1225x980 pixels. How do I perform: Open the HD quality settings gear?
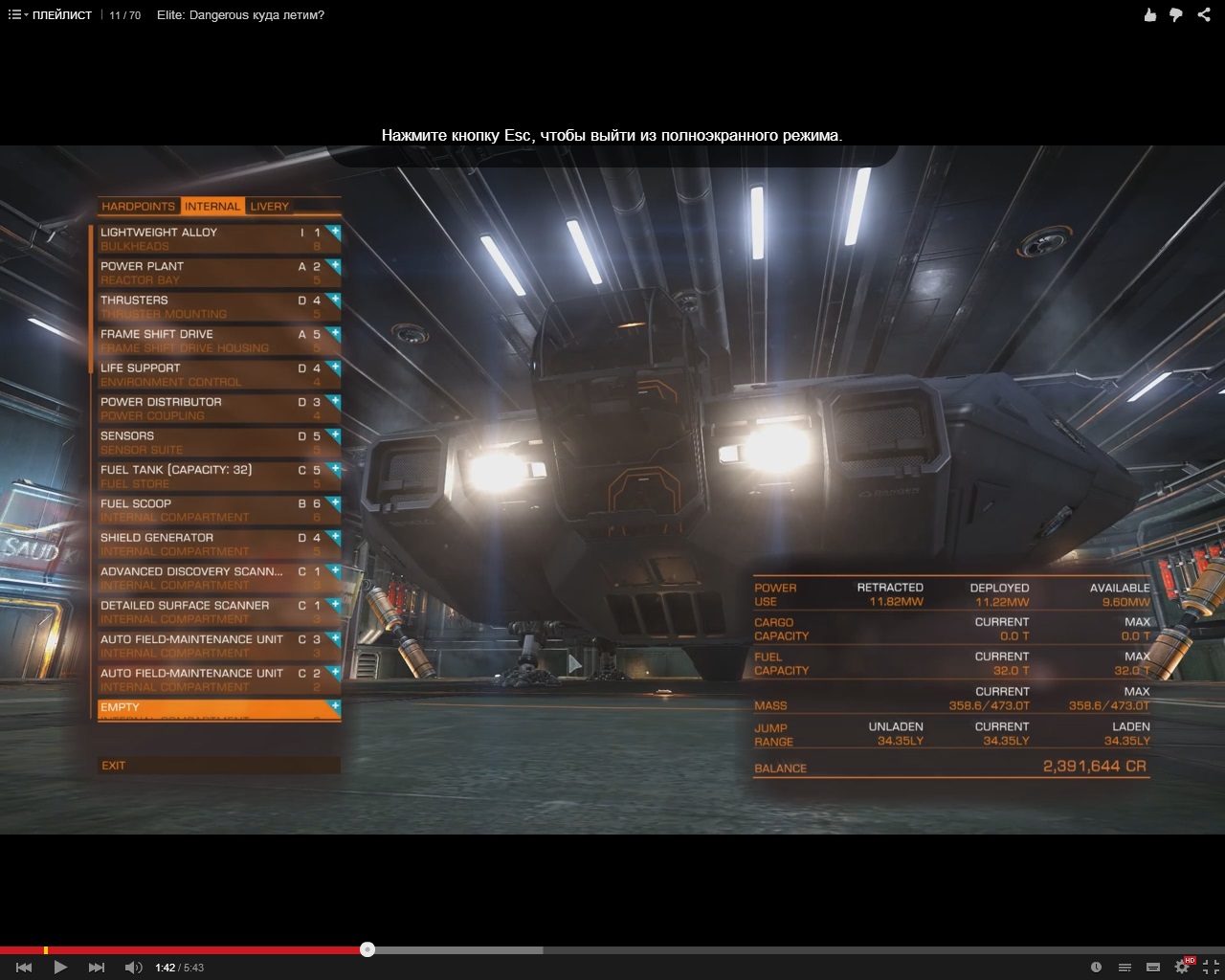[1183, 967]
